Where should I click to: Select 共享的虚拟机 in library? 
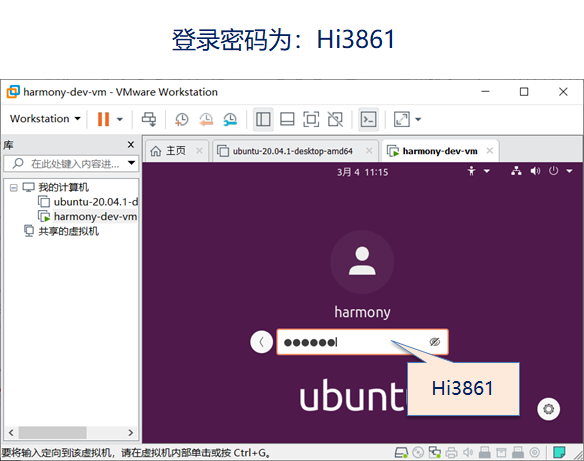click(69, 231)
